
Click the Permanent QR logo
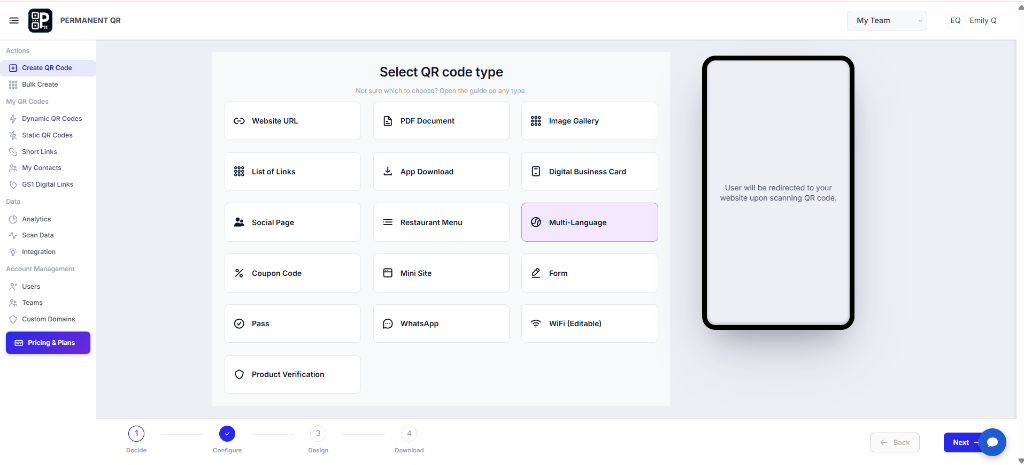point(40,21)
